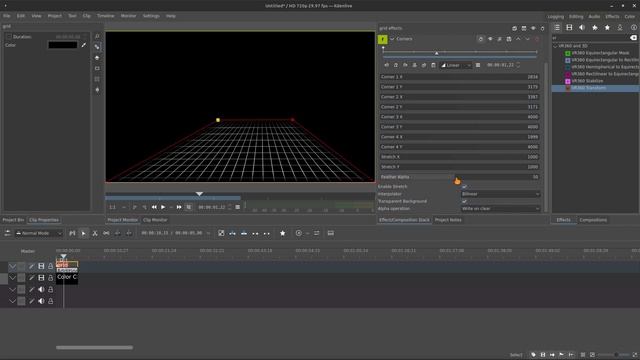Image resolution: width=640 pixels, height=360 pixels.
Task: Open the Normal Mode edit mode dropdown
Action: point(39,233)
